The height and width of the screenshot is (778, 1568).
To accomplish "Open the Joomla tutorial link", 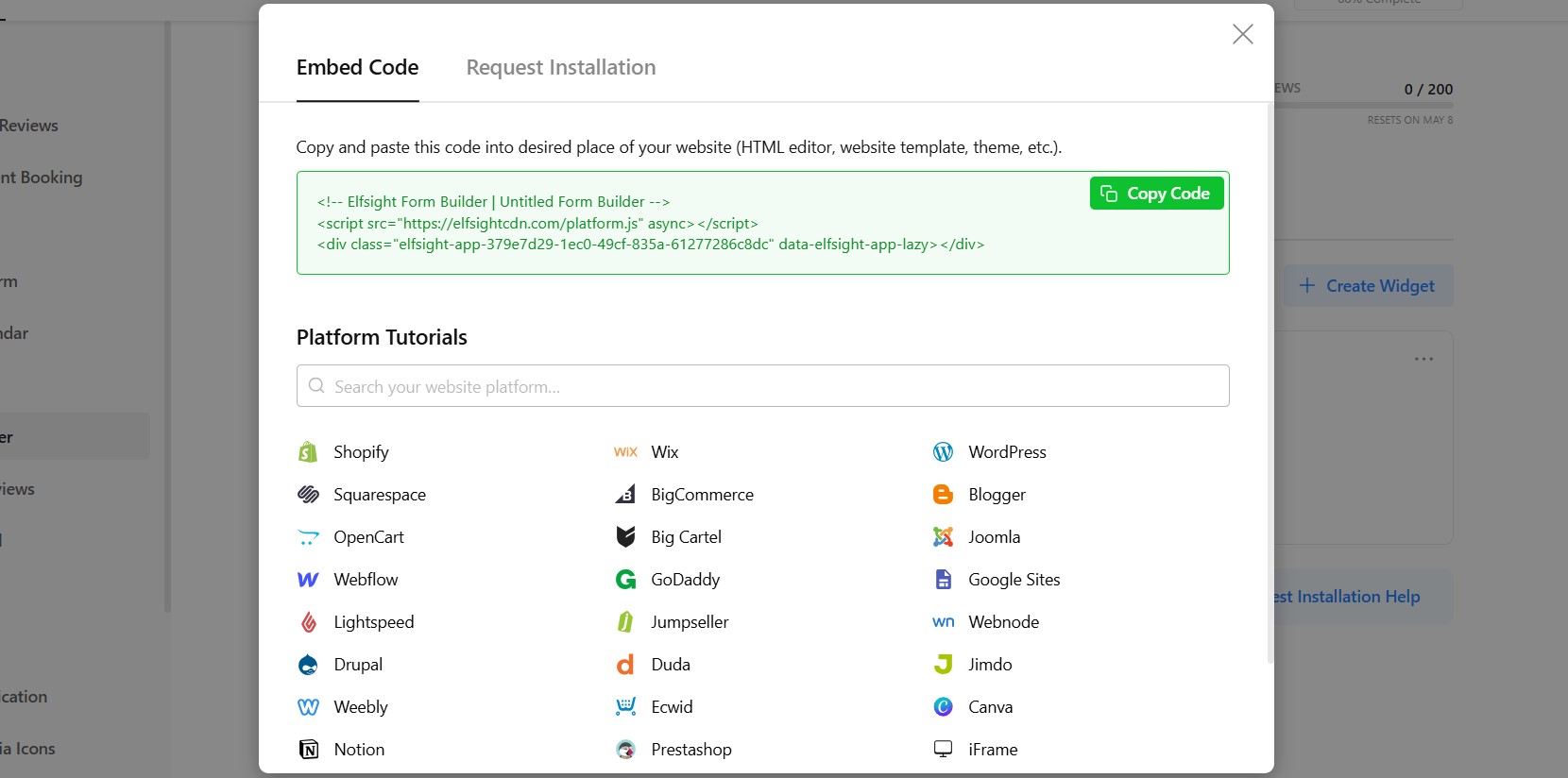I will (x=994, y=537).
